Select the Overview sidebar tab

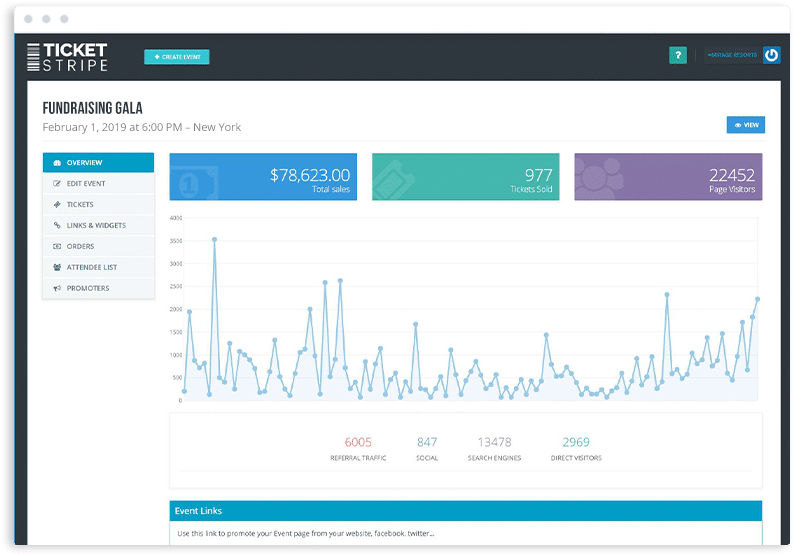click(98, 163)
